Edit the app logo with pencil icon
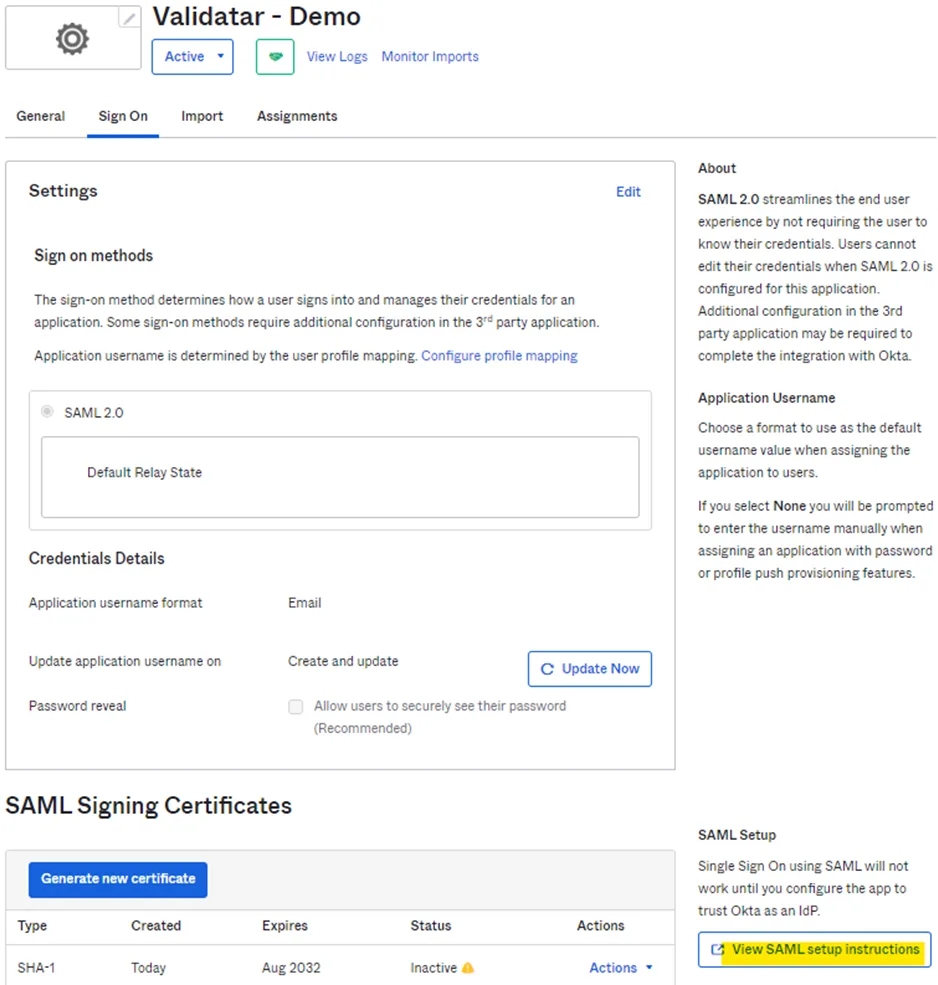 [x=129, y=18]
